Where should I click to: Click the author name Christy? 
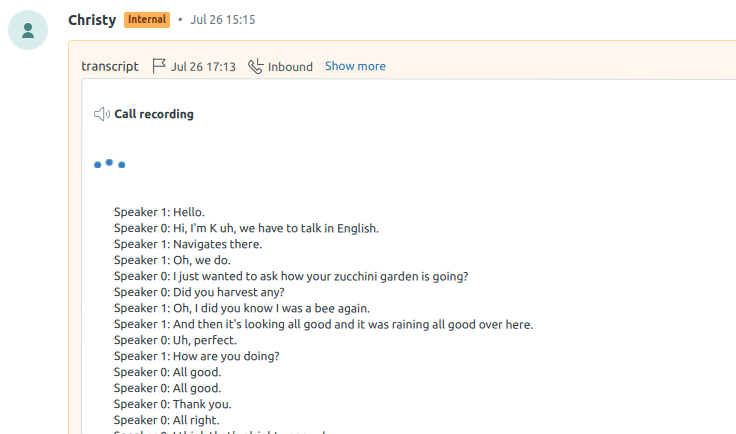(92, 20)
